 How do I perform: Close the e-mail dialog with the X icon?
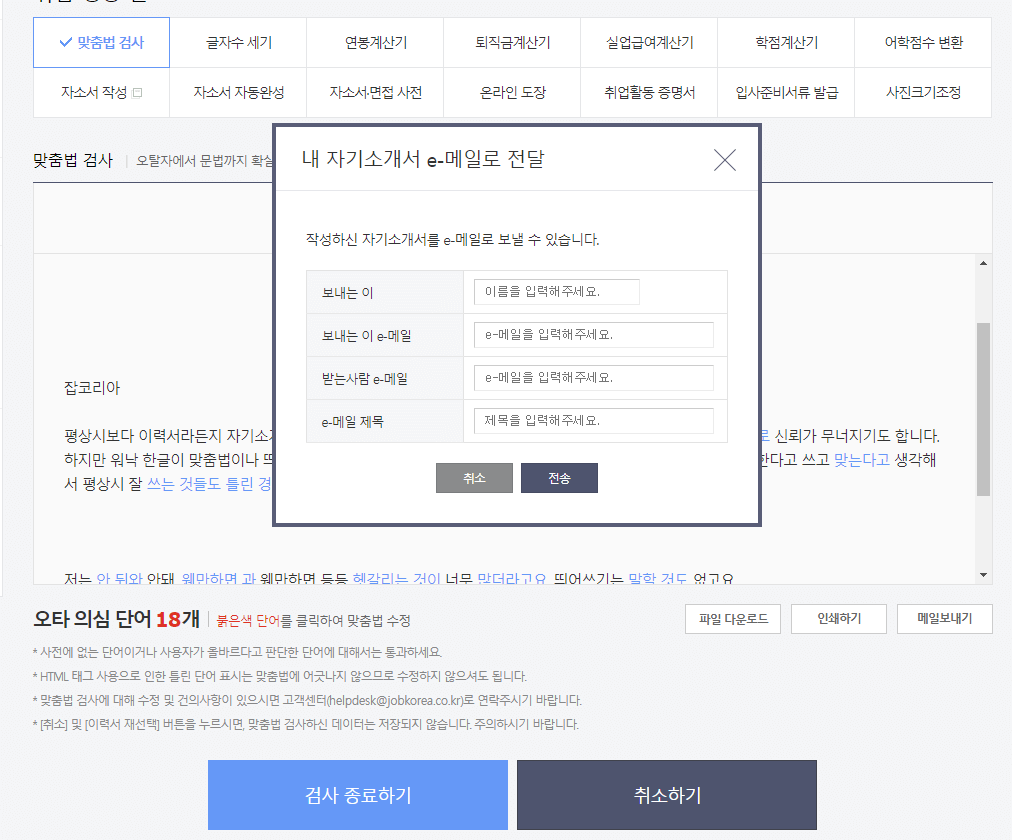(x=725, y=159)
